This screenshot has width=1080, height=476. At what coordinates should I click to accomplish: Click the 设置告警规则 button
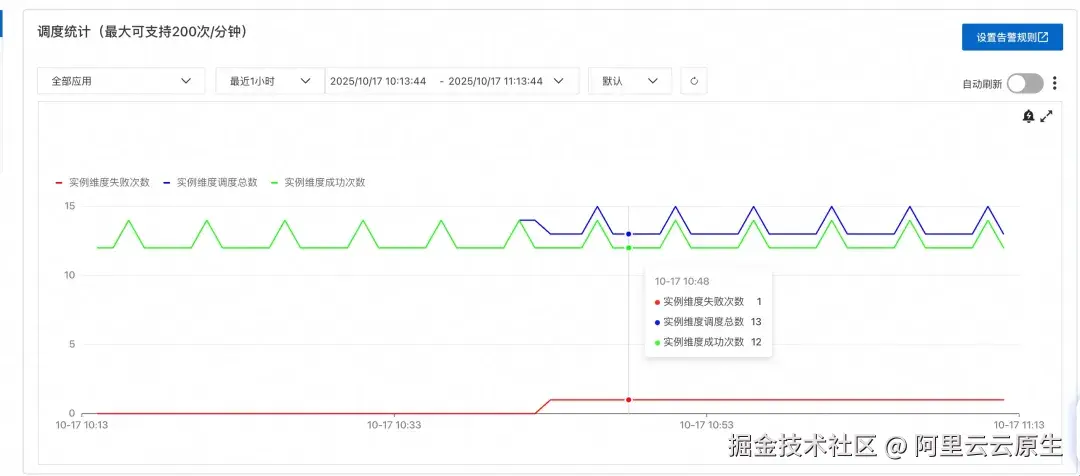click(x=1012, y=37)
